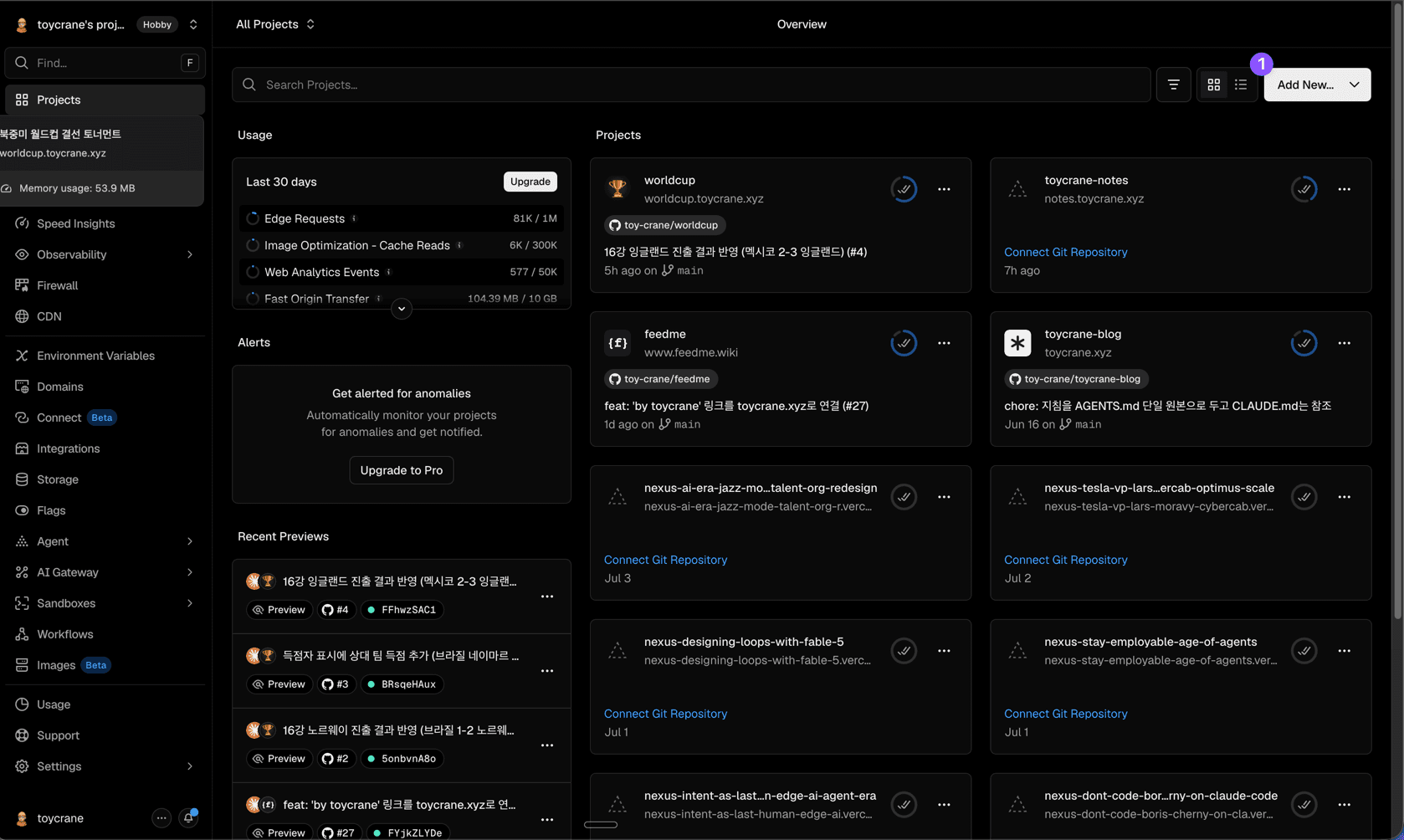The width and height of the screenshot is (1404, 840).
Task: Click Web Analytics Events info icon
Action: tap(389, 272)
